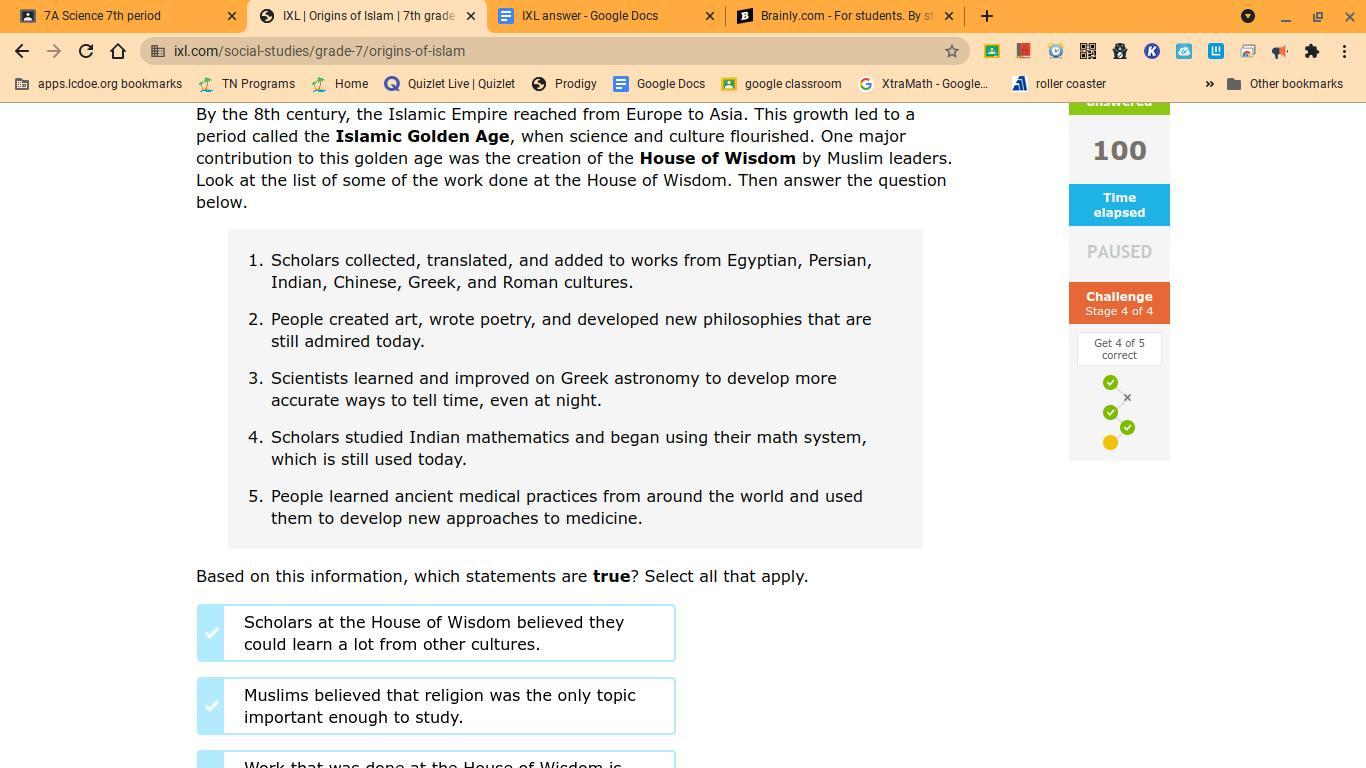Click the 100 SmartScore value
1366x768 pixels.
tap(1119, 150)
